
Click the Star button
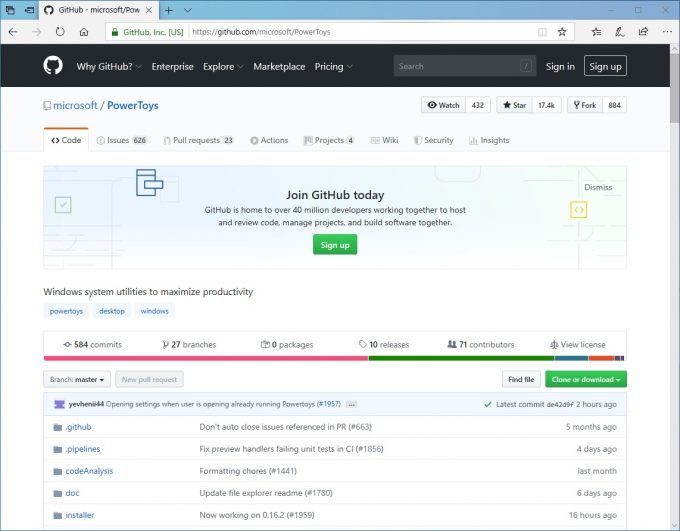[x=514, y=105]
